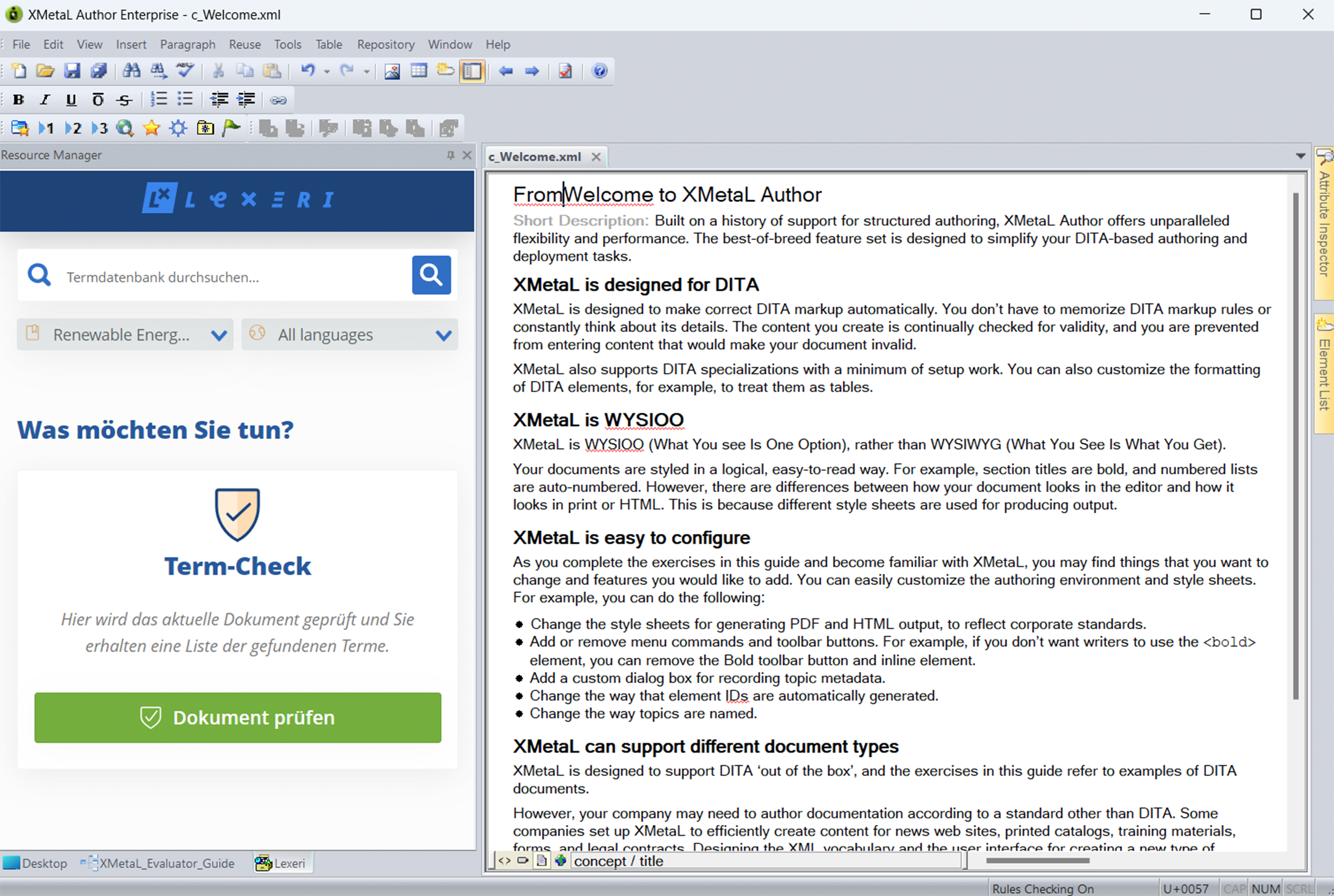Image resolution: width=1334 pixels, height=896 pixels.
Task: Save the document with the floppy disk icon
Action: click(x=72, y=71)
